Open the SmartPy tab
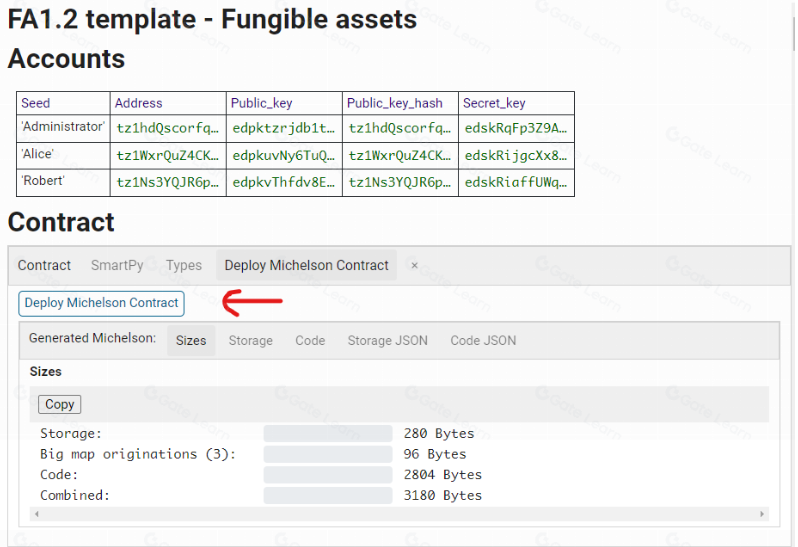 click(117, 265)
